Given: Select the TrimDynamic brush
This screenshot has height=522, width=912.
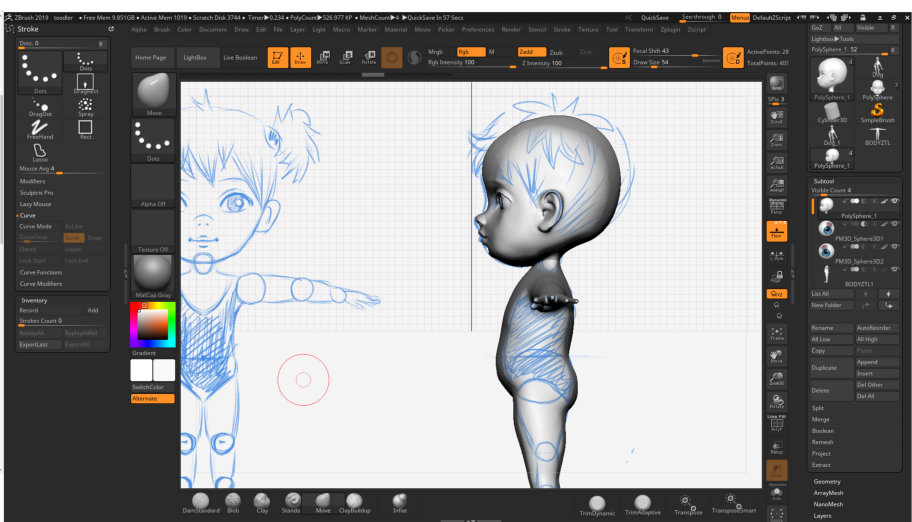Looking at the screenshot, I should pos(597,505).
